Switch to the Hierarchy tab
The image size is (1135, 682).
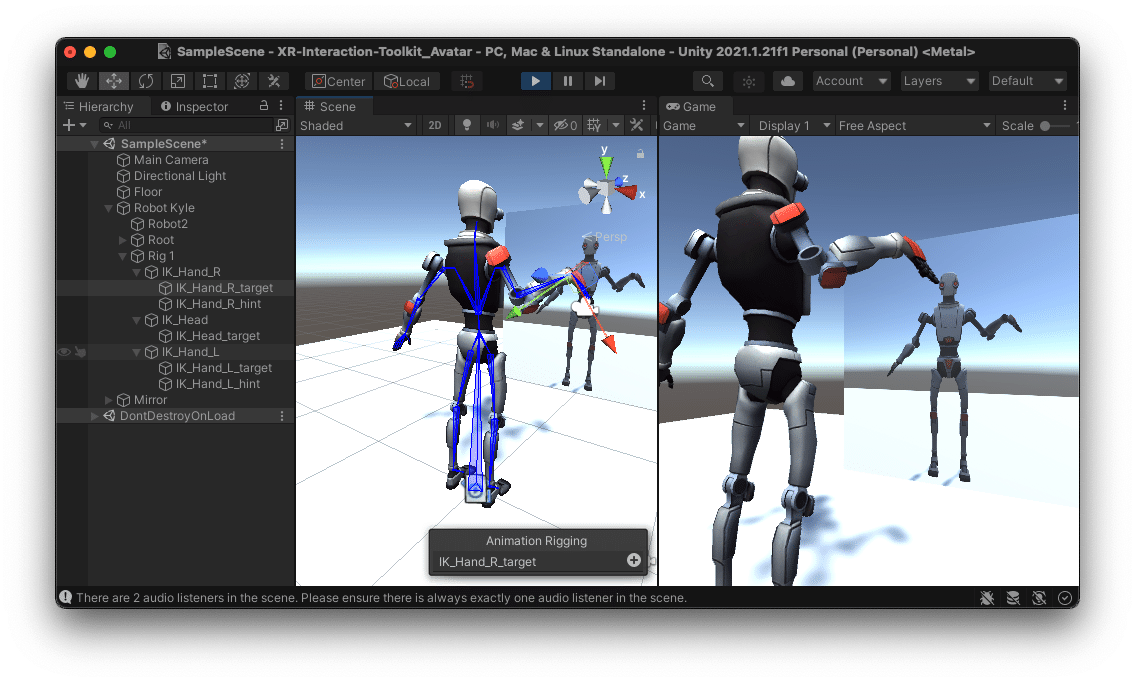click(99, 106)
